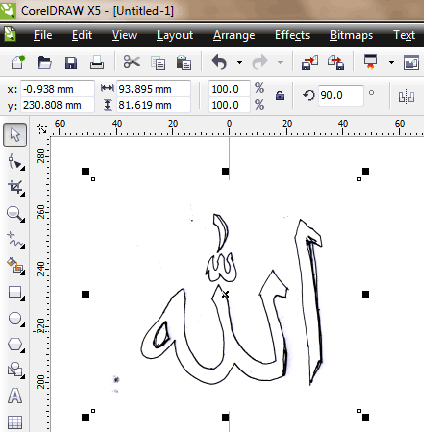This screenshot has width=424, height=432.
Task: Click the Welcome screen icon
Action: point(412,62)
